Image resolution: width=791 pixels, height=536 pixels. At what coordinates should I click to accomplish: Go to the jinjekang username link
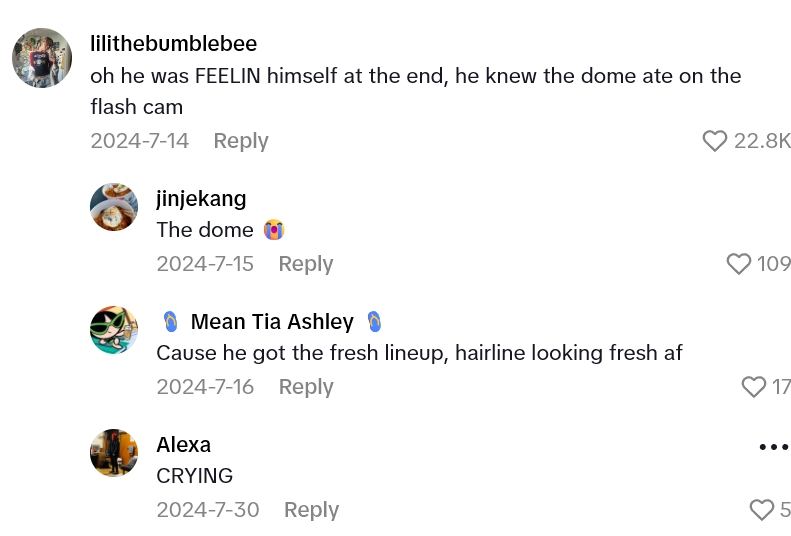[x=201, y=198]
